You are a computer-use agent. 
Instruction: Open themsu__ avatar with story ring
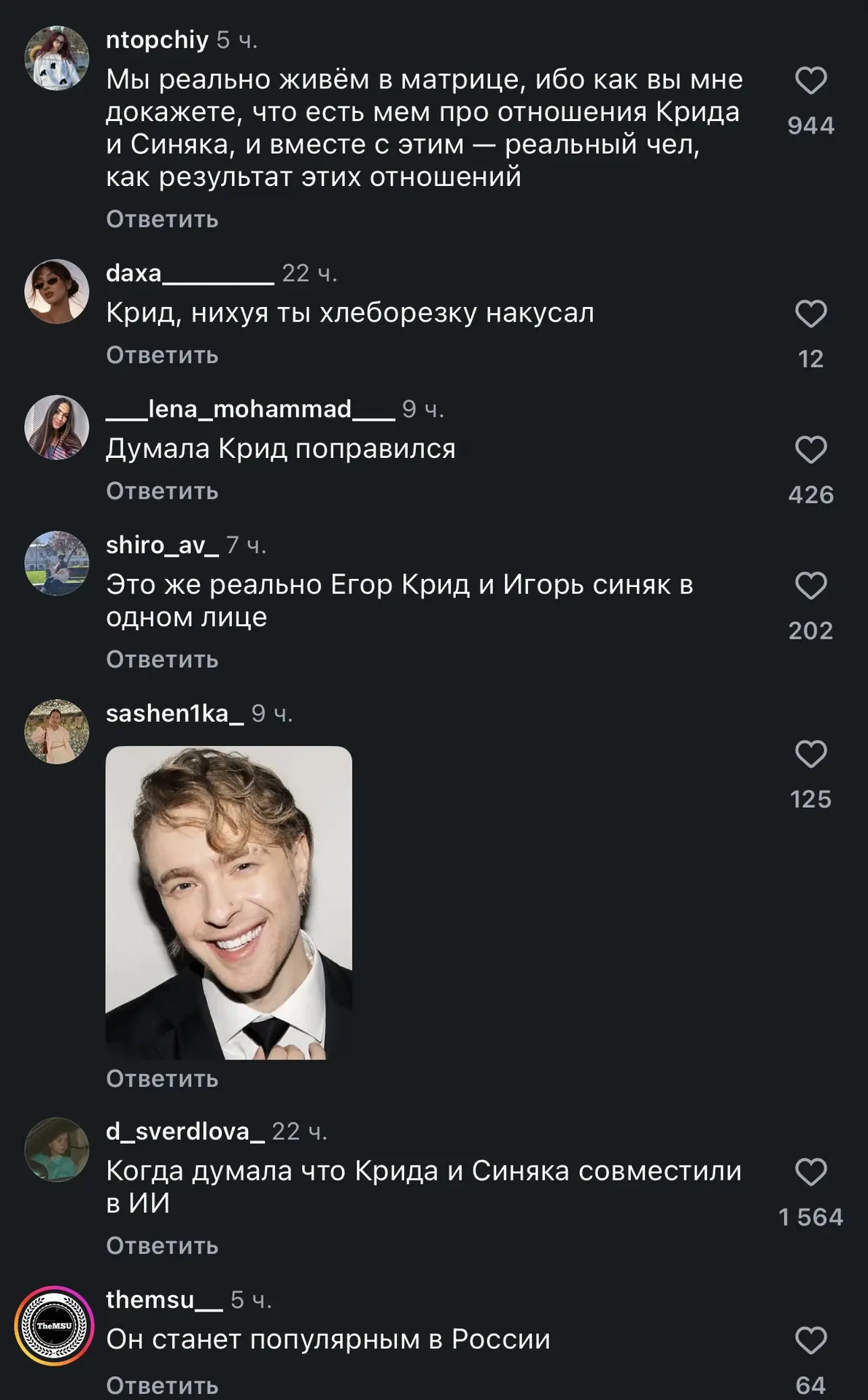pos(55,1326)
